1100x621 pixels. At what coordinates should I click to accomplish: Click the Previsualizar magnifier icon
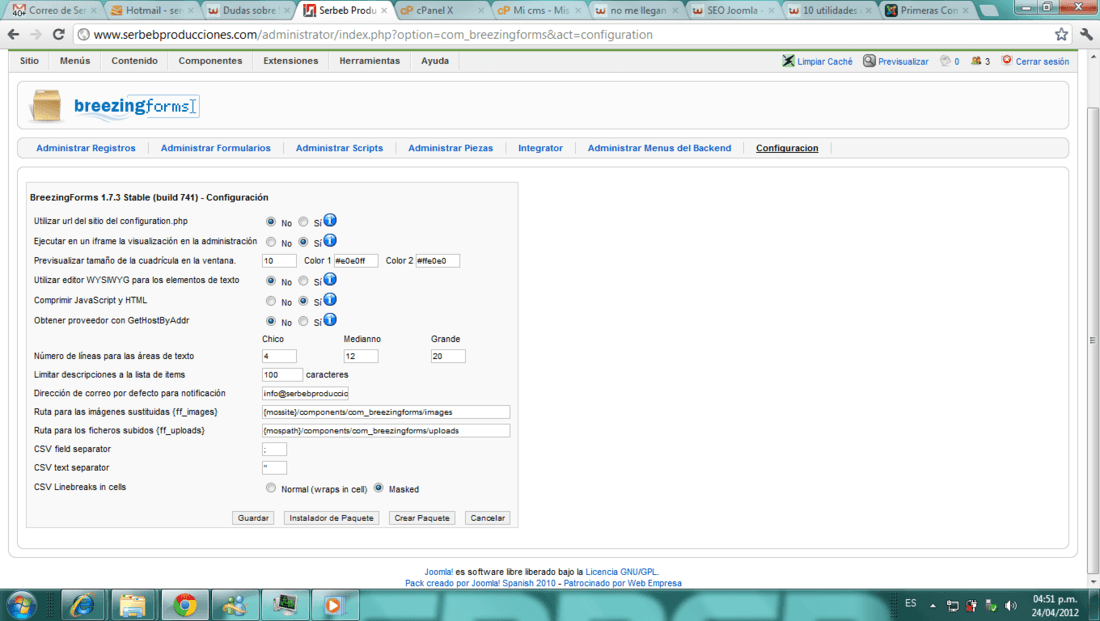(x=869, y=61)
